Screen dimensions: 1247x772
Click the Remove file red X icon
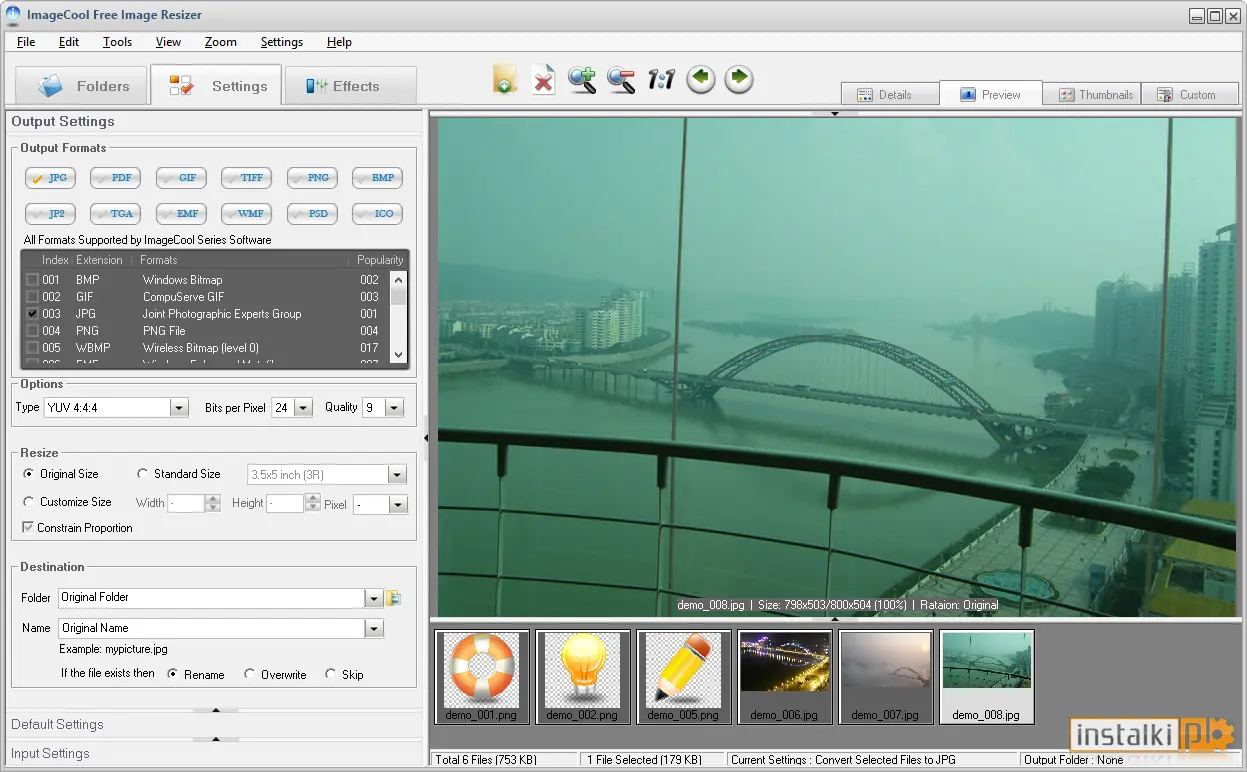[x=543, y=80]
